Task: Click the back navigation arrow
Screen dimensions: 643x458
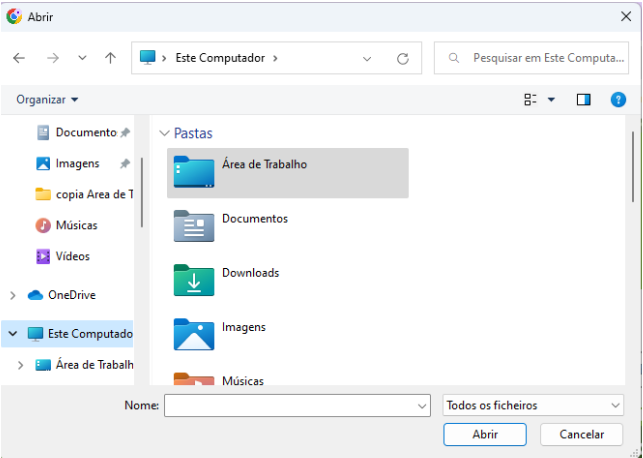Action: [x=19, y=58]
